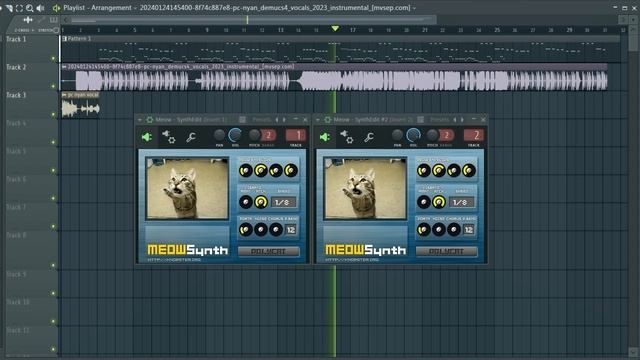
Task: Open plug-and-gear wrapper settings in Meow SynthEdit #2
Action: (347, 137)
